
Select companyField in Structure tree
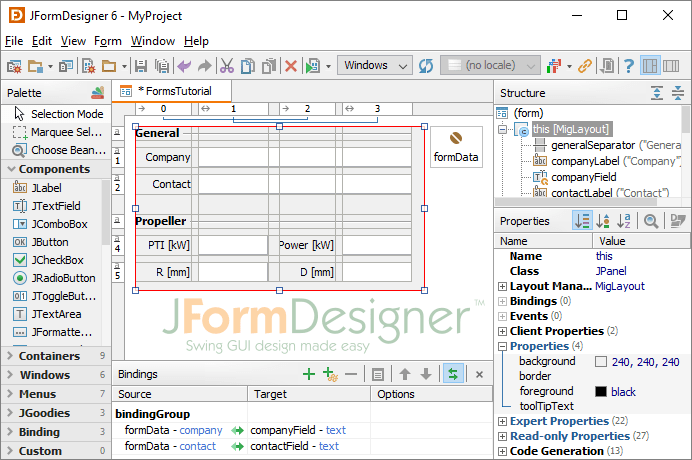pyautogui.click(x=583, y=177)
